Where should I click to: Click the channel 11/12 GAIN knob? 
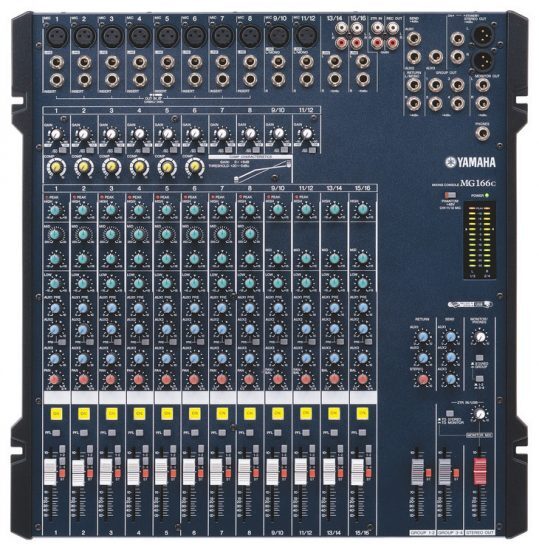tap(306, 134)
